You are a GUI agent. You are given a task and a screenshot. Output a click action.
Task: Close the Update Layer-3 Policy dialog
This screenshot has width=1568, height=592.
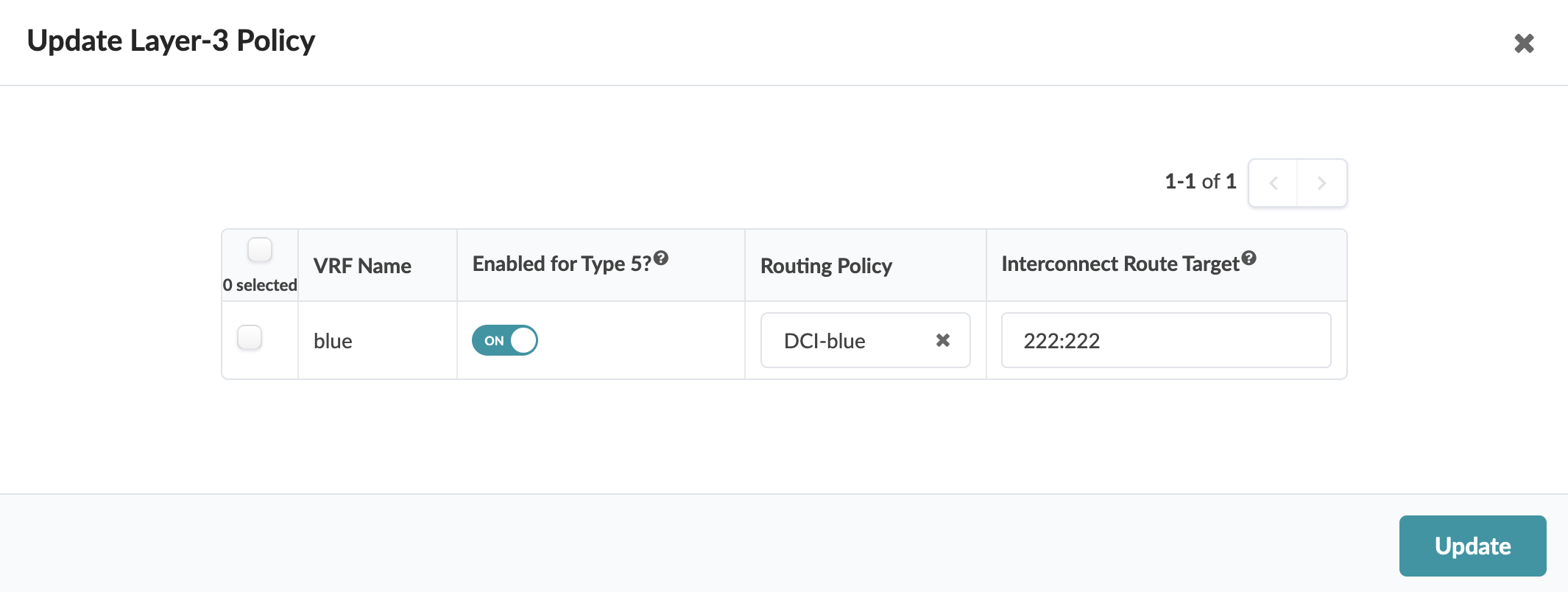pyautogui.click(x=1524, y=43)
